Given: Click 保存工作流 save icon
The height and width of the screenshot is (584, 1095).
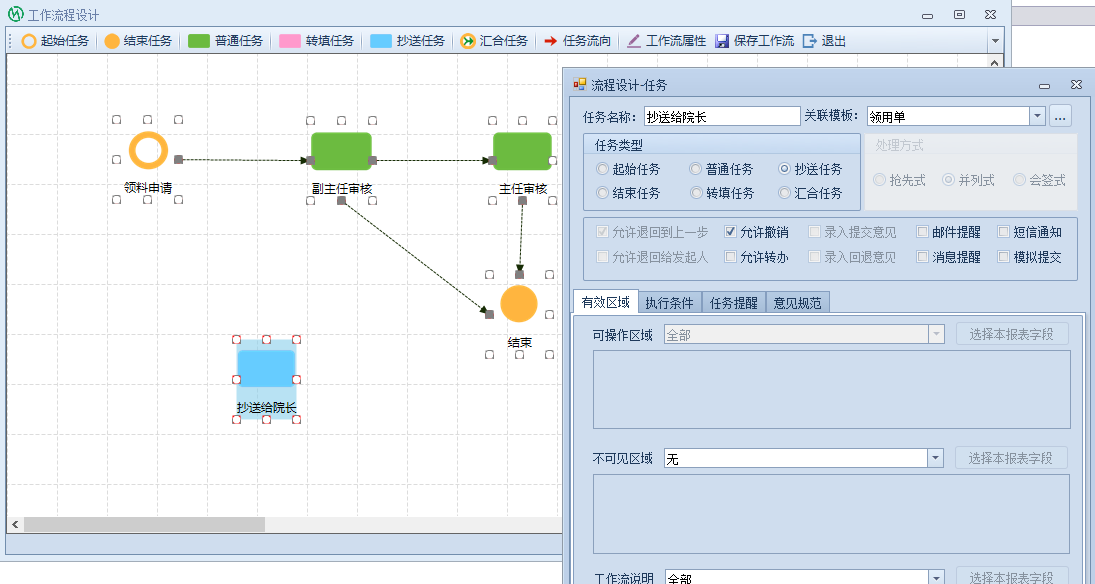Looking at the screenshot, I should 754,41.
